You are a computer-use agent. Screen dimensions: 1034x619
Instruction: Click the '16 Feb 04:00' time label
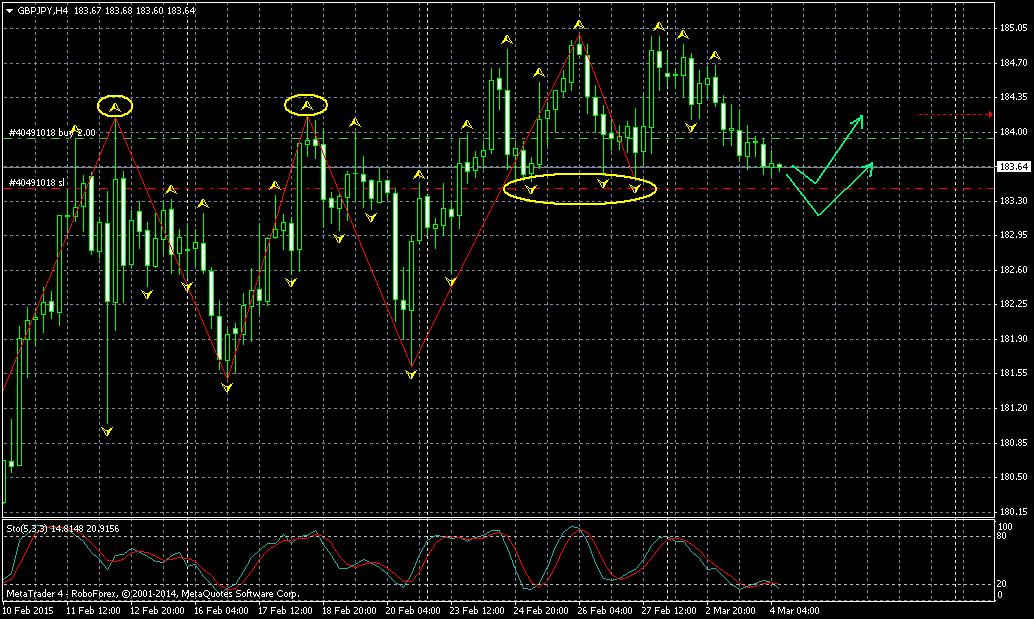coord(222,610)
